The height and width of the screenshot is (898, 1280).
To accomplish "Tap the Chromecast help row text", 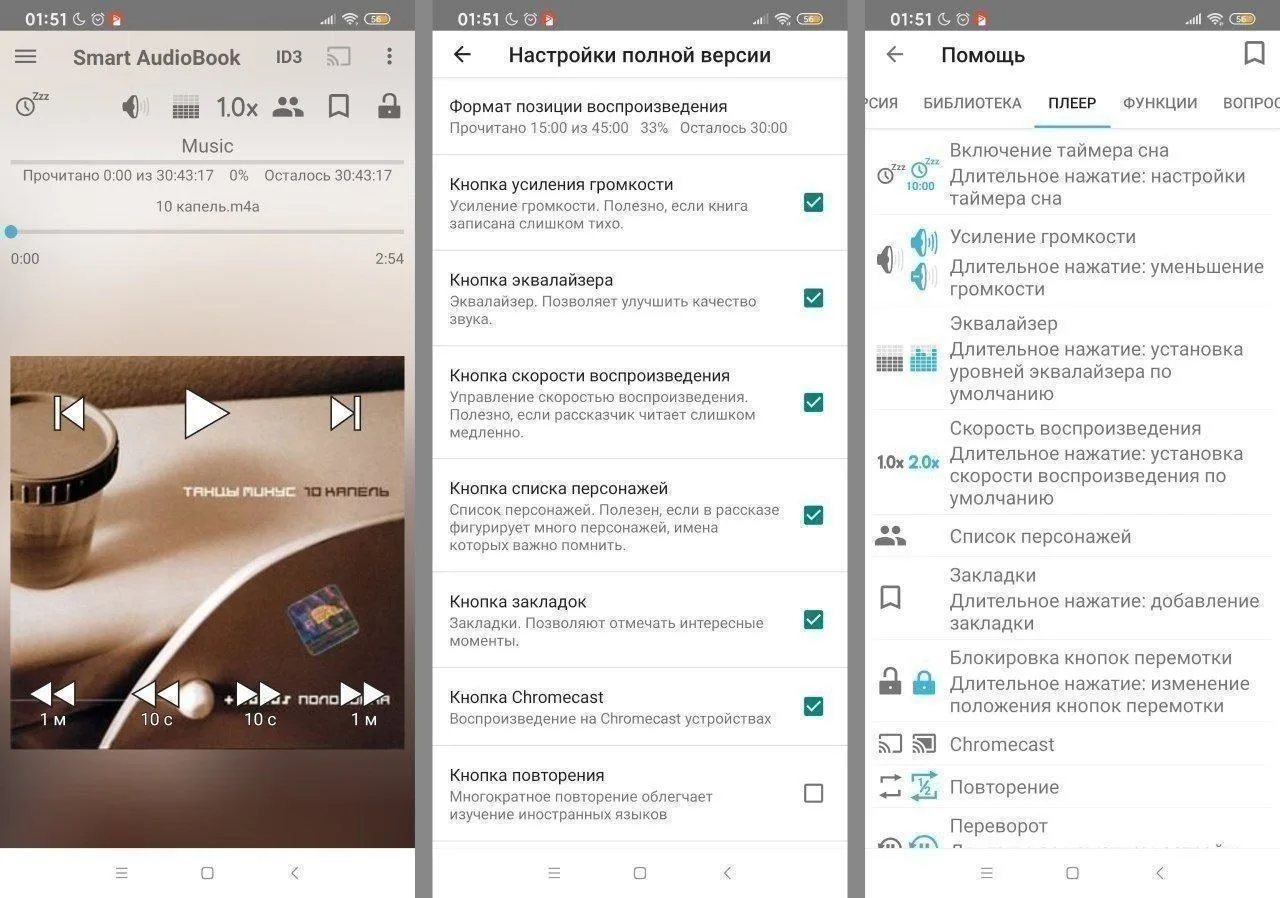I will coord(1002,744).
